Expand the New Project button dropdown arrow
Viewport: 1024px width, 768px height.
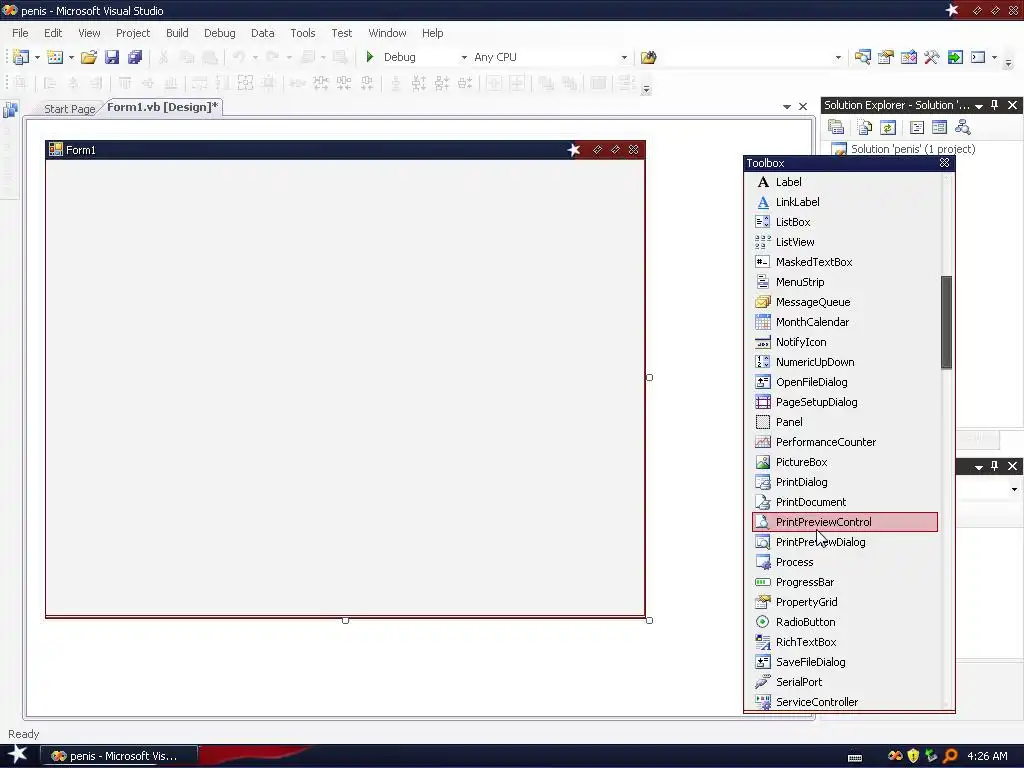click(x=37, y=57)
